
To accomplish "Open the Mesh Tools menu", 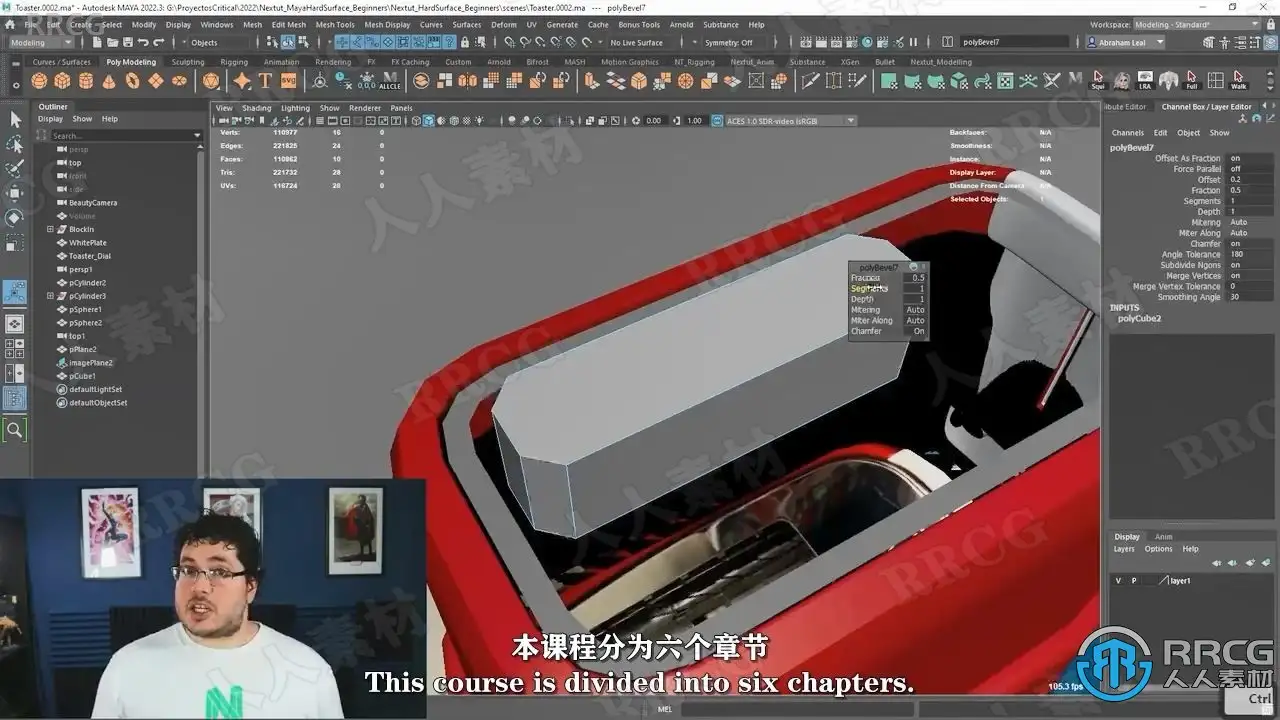I will click(x=334, y=24).
